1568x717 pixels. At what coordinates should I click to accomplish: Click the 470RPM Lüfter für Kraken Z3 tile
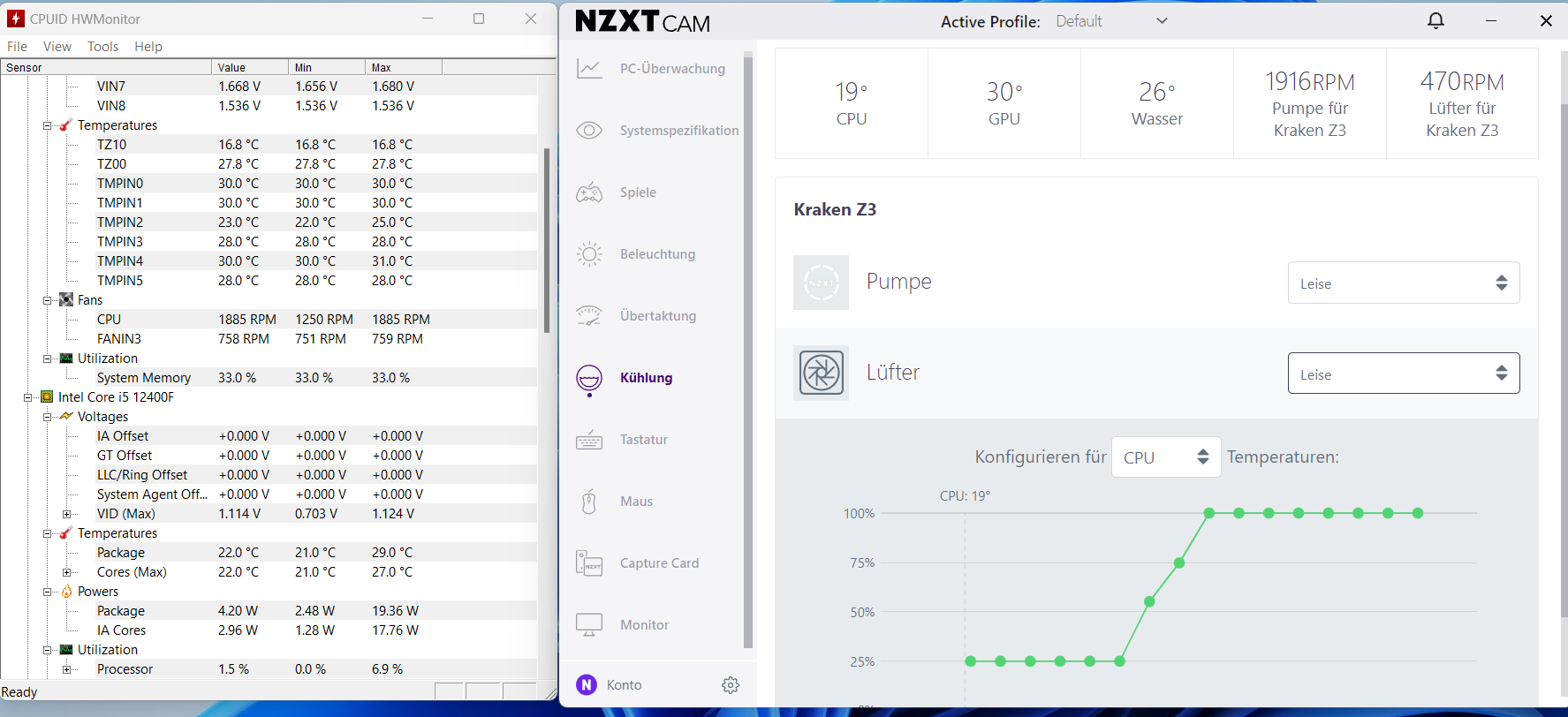[1463, 104]
